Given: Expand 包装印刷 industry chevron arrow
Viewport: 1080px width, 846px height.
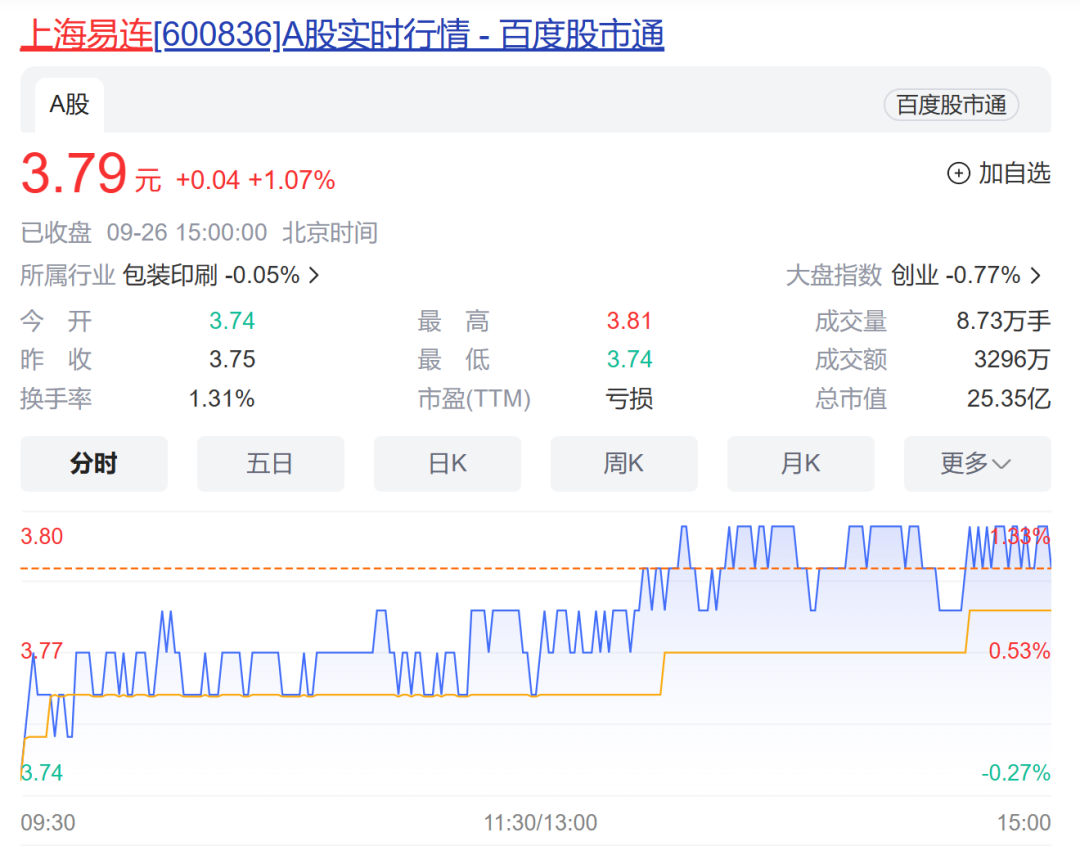Looking at the screenshot, I should click(314, 276).
